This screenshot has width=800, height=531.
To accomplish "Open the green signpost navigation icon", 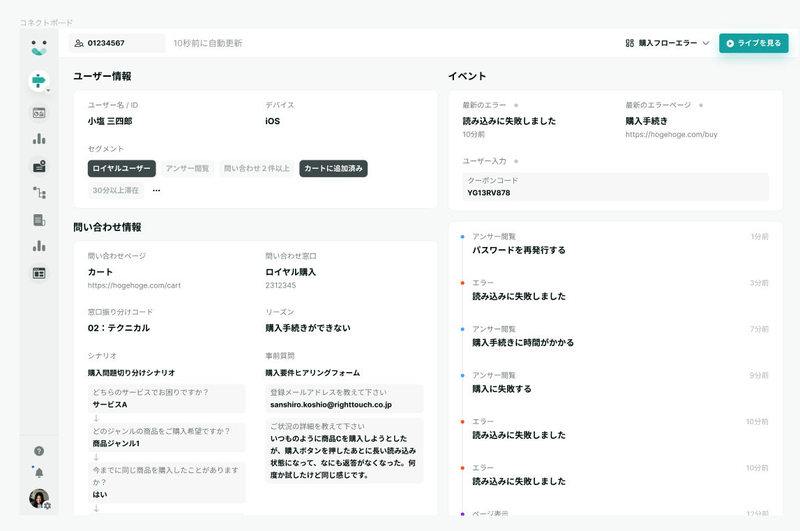I will click(x=38, y=81).
